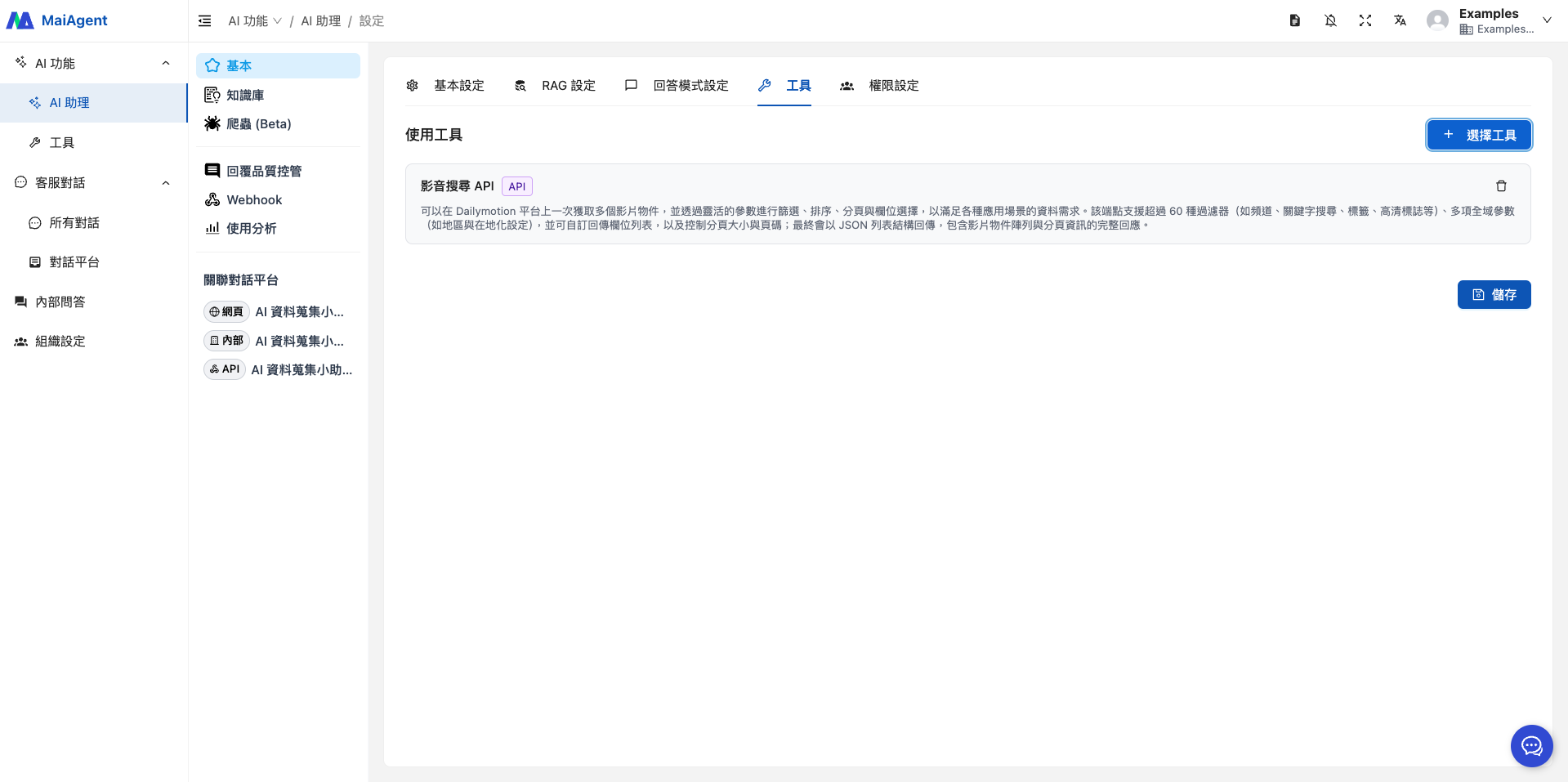Switch to the 權限設定 tab
Image resolution: width=1568 pixels, height=782 pixels.
[x=894, y=85]
